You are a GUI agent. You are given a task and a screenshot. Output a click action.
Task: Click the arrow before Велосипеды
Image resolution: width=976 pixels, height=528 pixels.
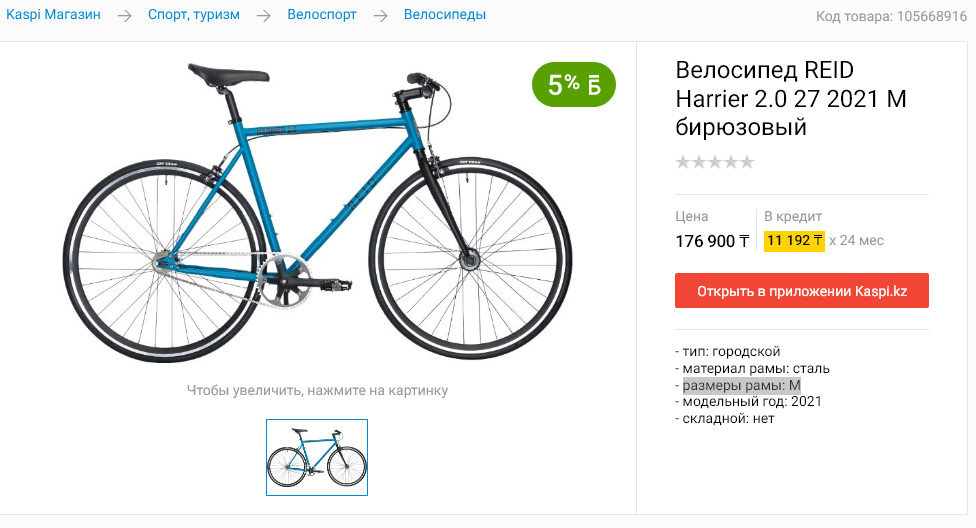(x=380, y=15)
